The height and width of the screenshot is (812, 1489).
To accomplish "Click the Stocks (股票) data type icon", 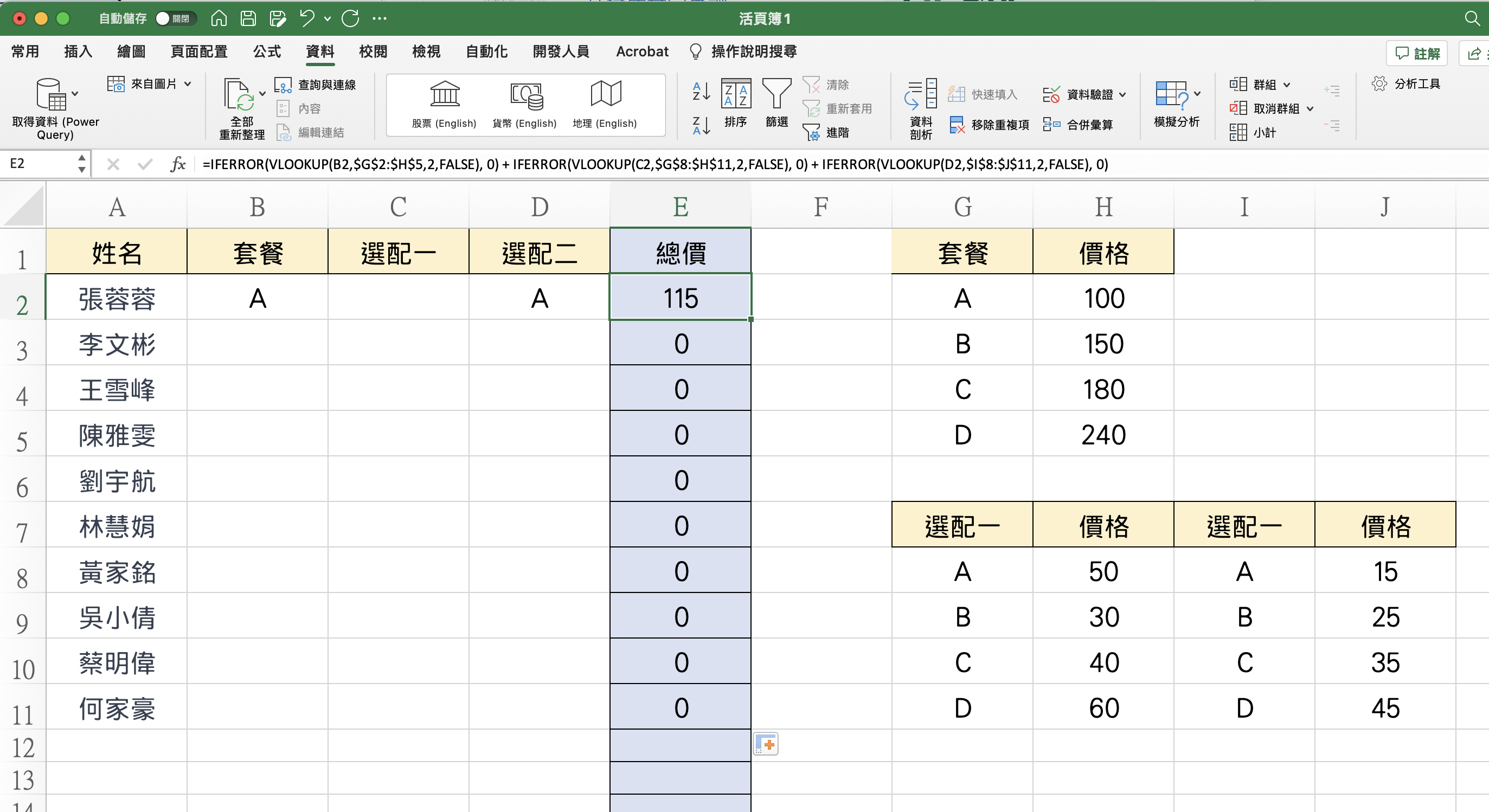I will click(444, 94).
